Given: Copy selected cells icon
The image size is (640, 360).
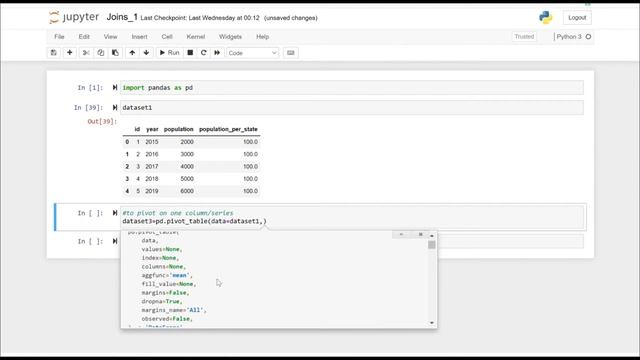Looking at the screenshot, I should point(100,53).
